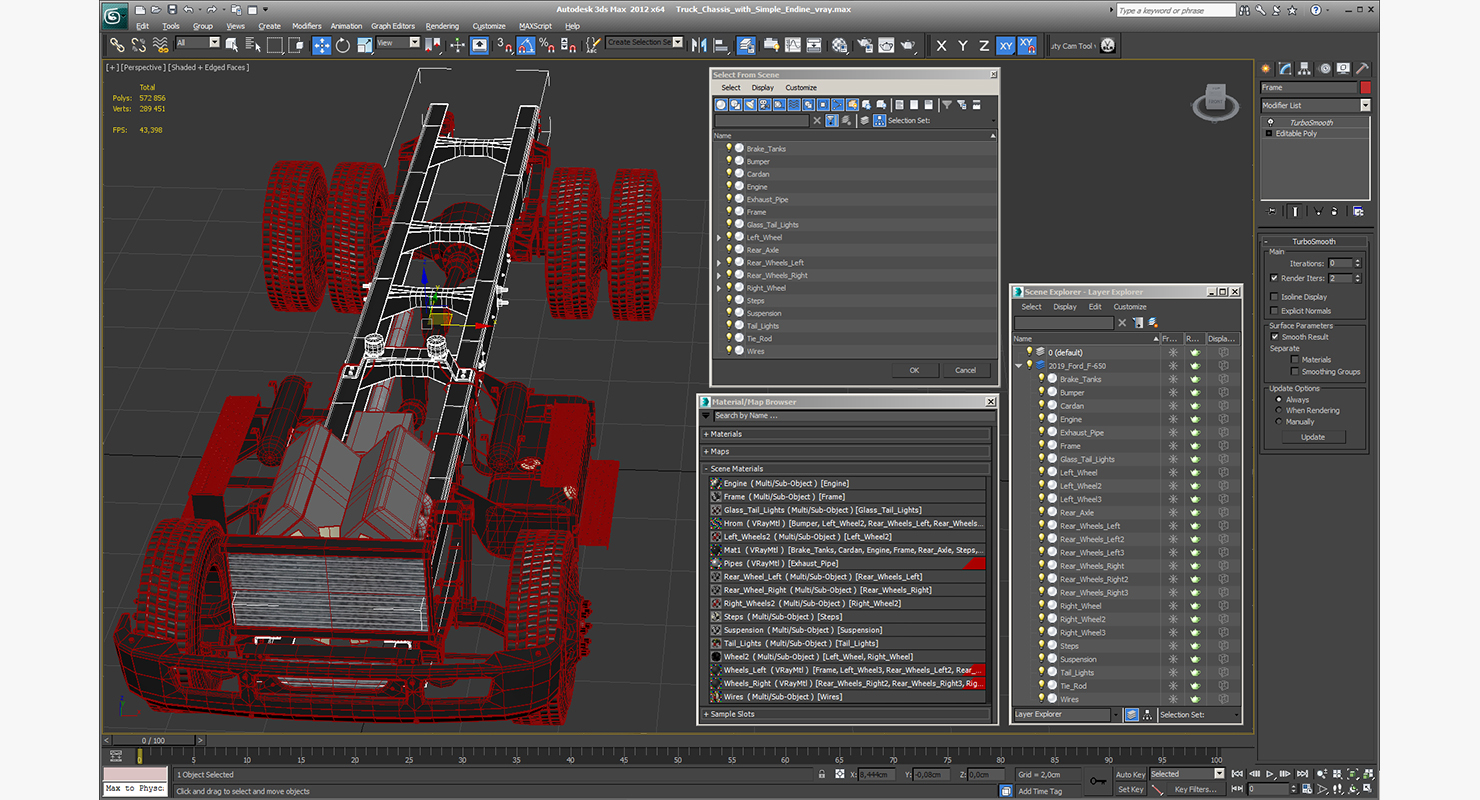Activate the Select and Rotate tool
Screen dimensions: 1480x800
click(x=343, y=45)
